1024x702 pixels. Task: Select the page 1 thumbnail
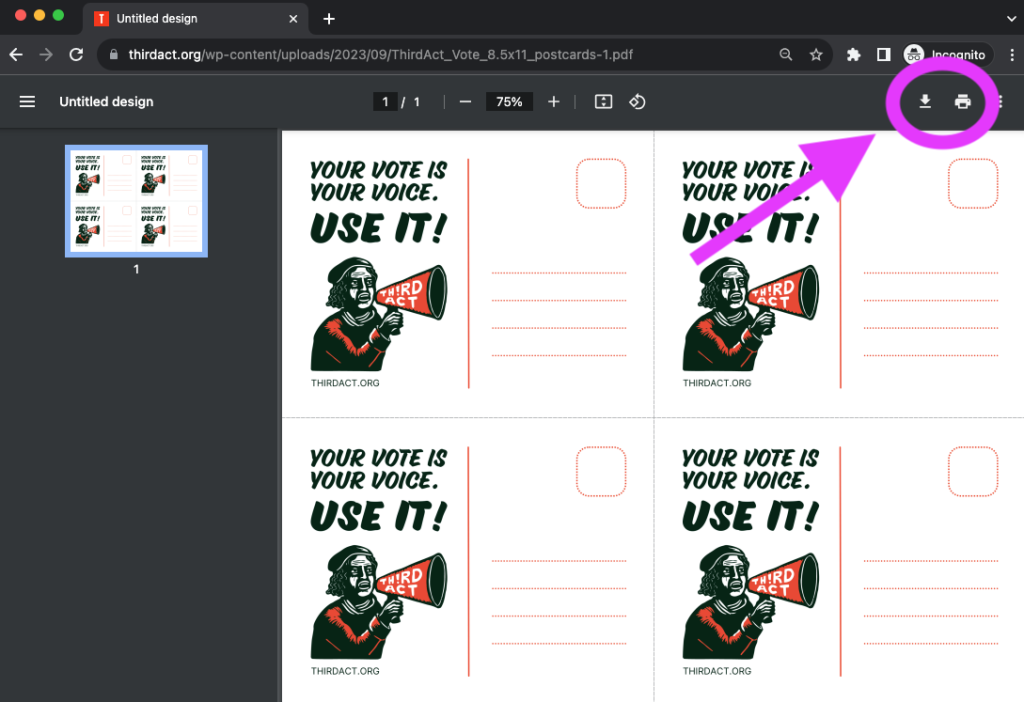coord(136,201)
